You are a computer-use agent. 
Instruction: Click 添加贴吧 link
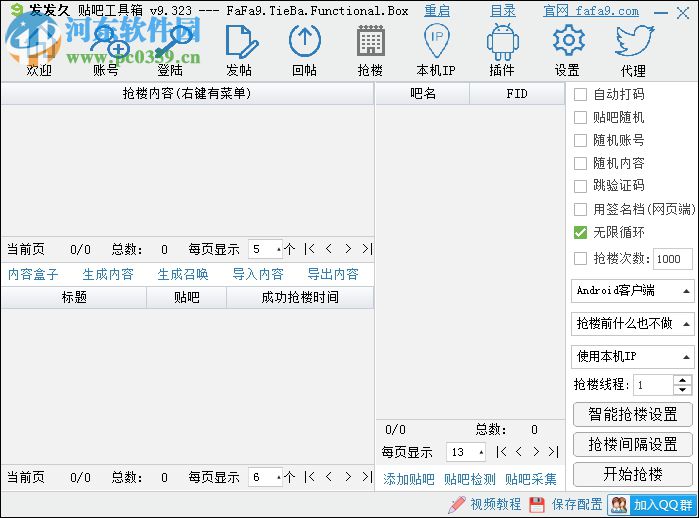click(408, 479)
